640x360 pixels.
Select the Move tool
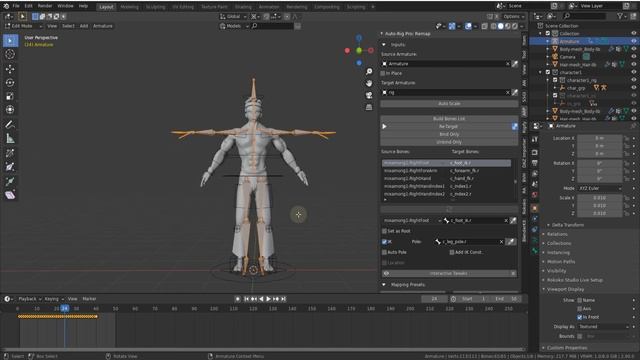tap(10, 69)
